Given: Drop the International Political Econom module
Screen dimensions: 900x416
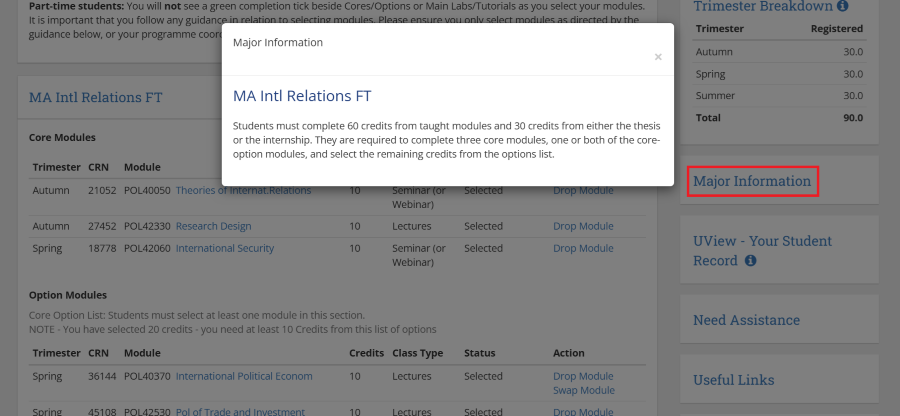Looking at the screenshot, I should tap(583, 376).
